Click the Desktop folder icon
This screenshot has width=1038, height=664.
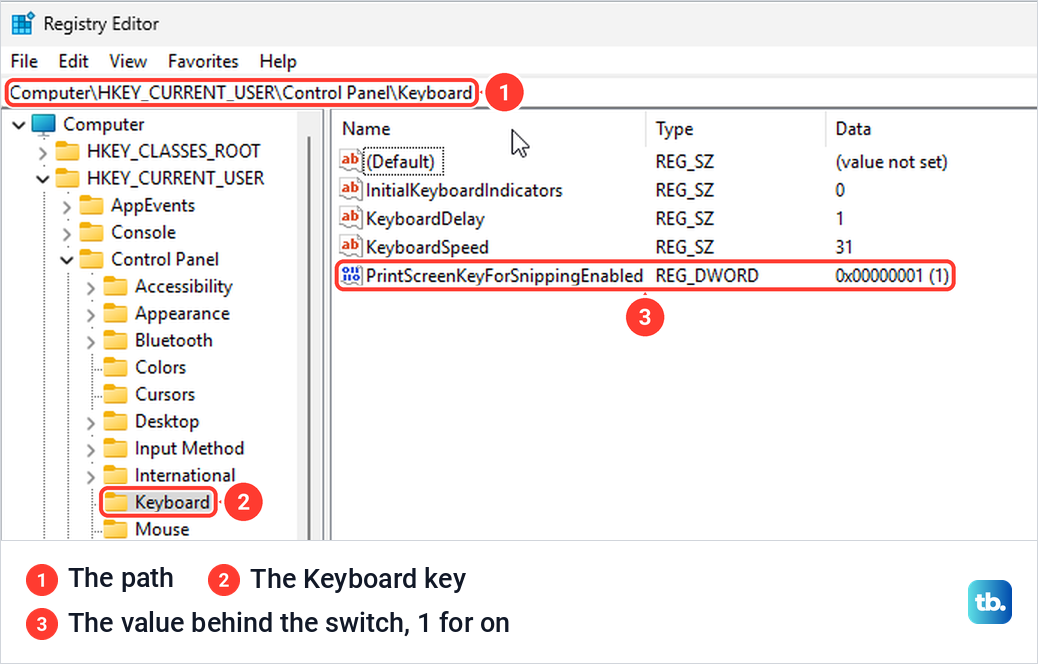115,421
